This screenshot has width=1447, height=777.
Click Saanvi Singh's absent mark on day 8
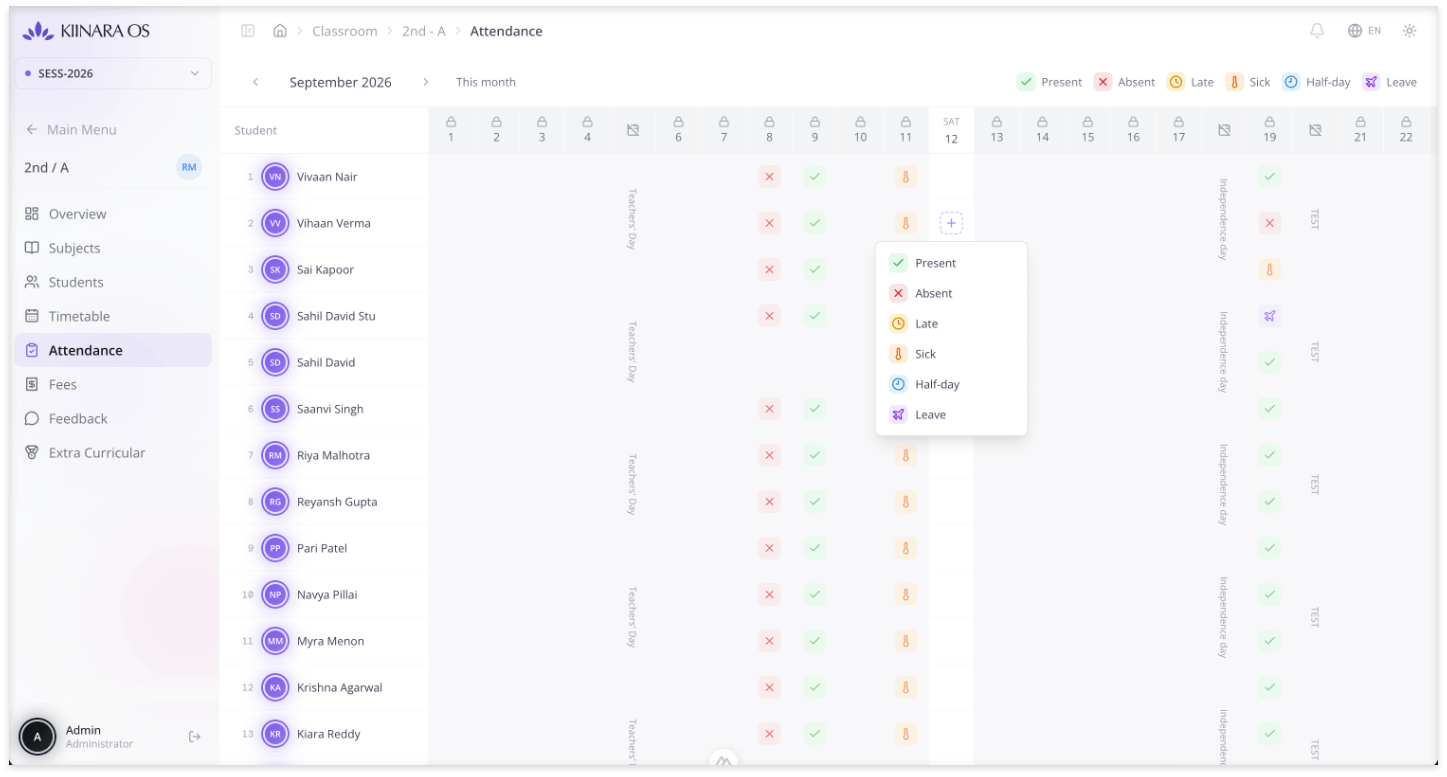coord(769,409)
